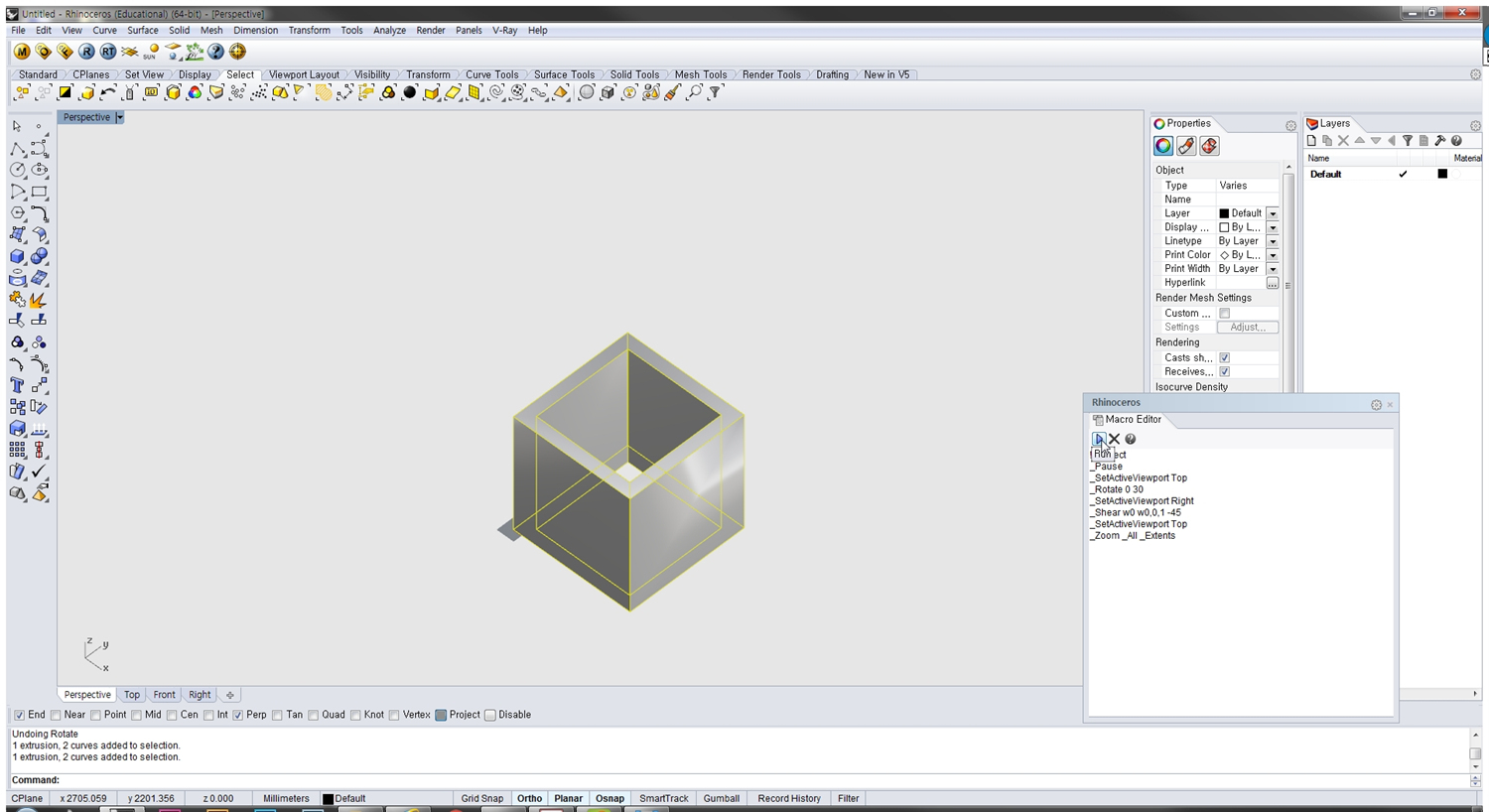Uncheck the Casts shadows checkbox
Viewport: 1489px width, 812px height.
click(1224, 357)
